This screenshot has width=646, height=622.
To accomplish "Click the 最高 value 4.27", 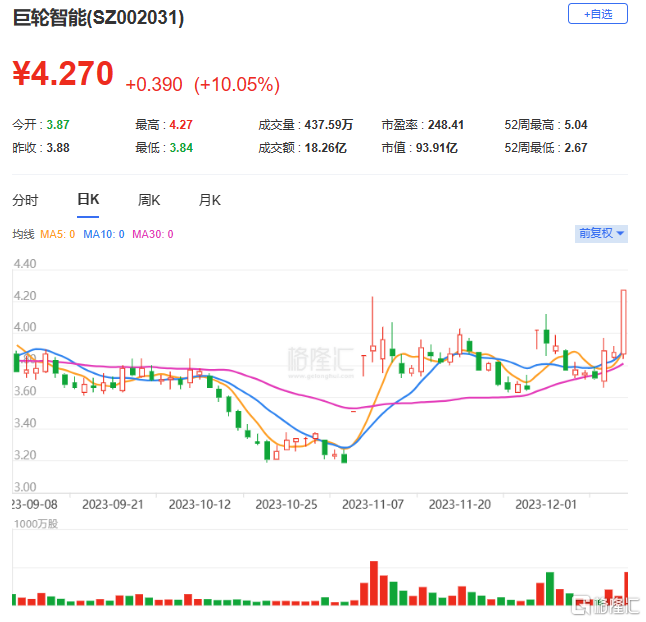I will [181, 125].
